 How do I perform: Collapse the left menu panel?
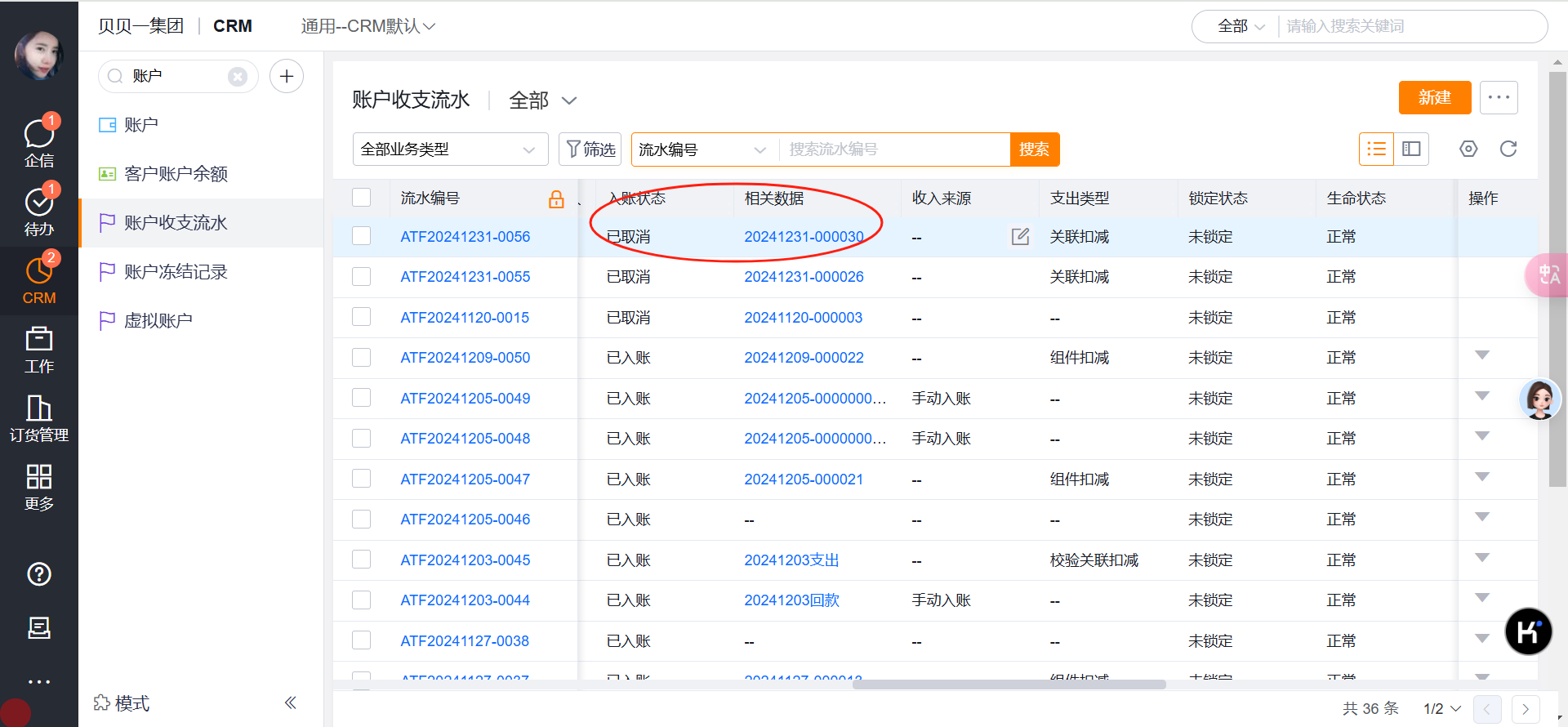coord(290,702)
